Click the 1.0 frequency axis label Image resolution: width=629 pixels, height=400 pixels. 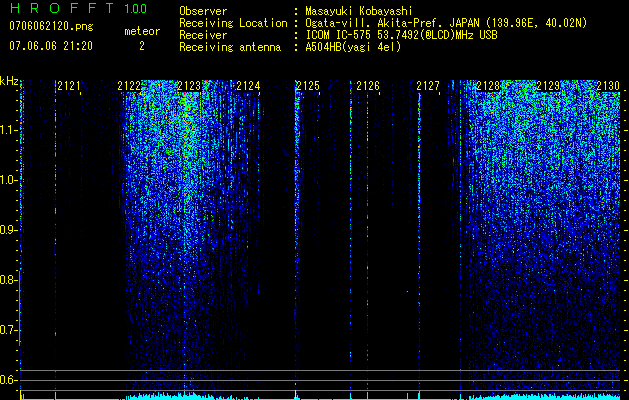tap(8, 180)
